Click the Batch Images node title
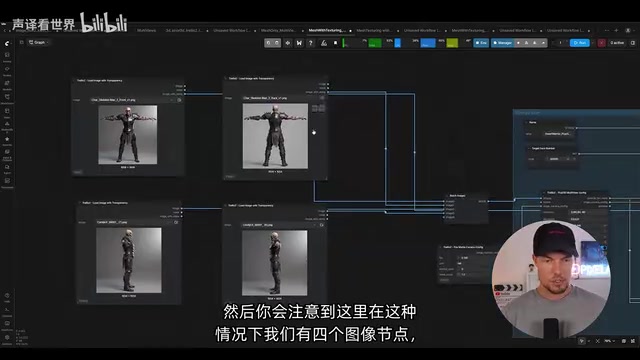 click(457, 196)
